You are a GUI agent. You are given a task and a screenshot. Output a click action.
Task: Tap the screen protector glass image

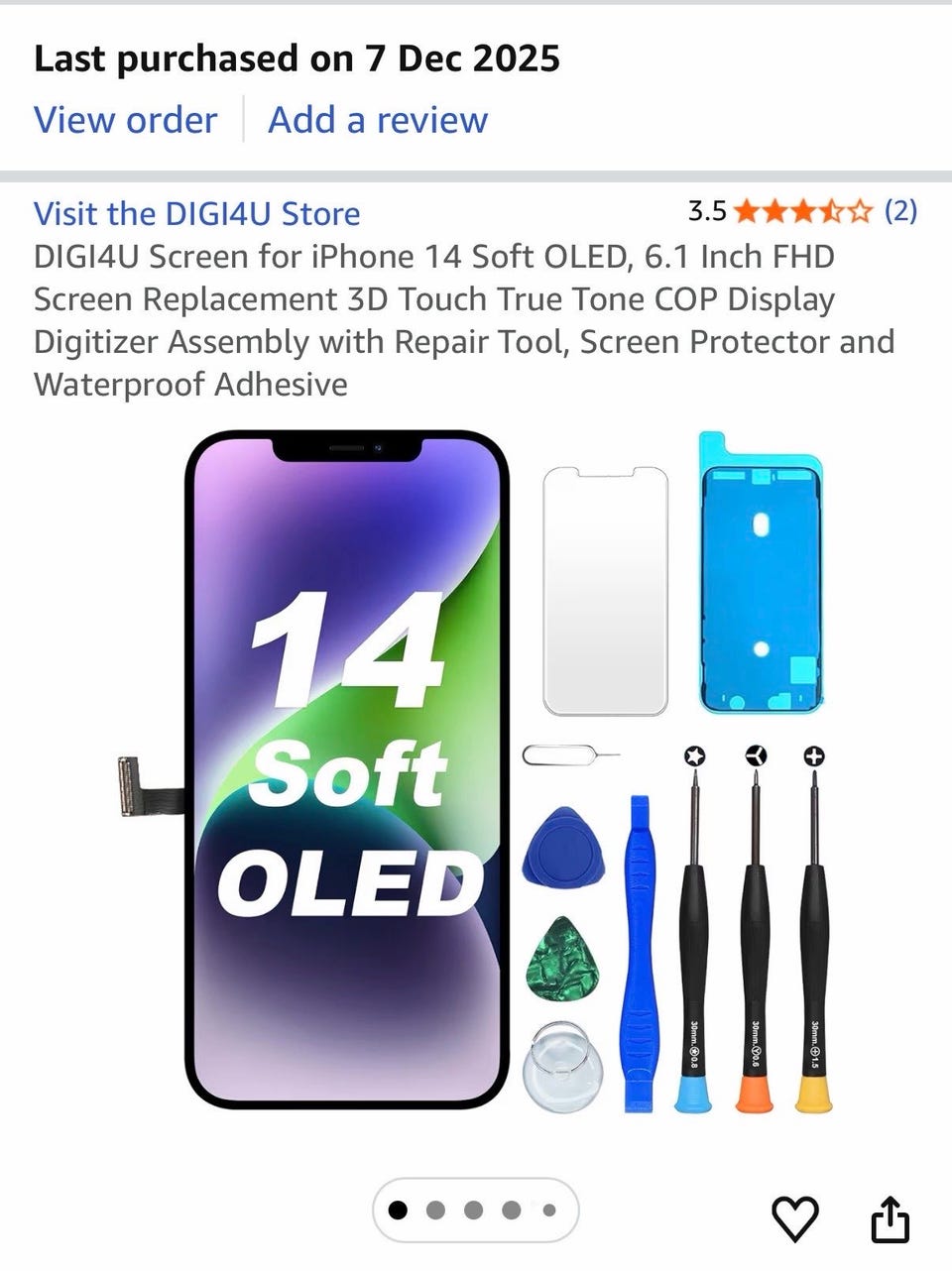(605, 591)
